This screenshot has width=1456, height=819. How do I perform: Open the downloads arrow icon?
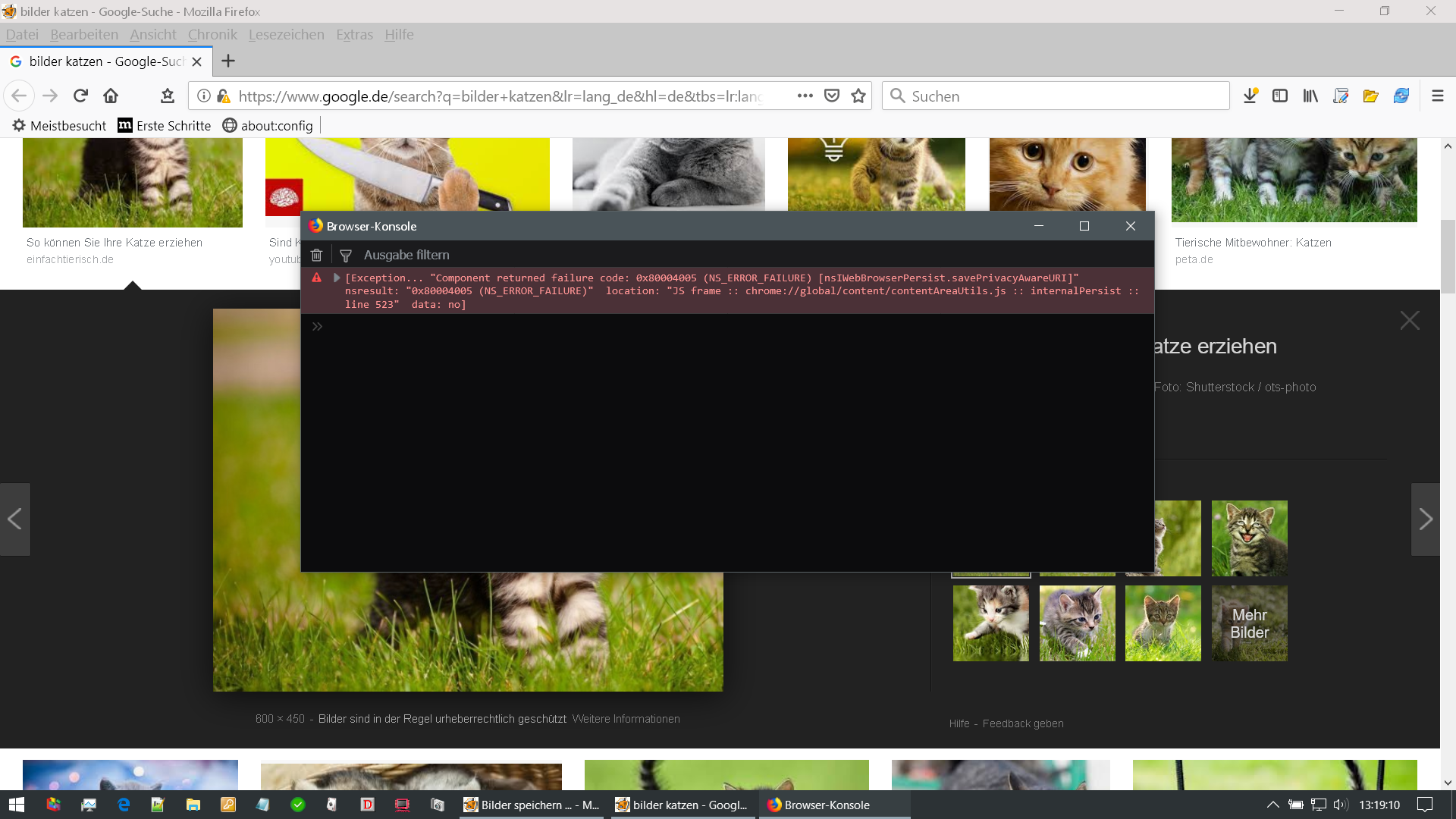(1250, 96)
